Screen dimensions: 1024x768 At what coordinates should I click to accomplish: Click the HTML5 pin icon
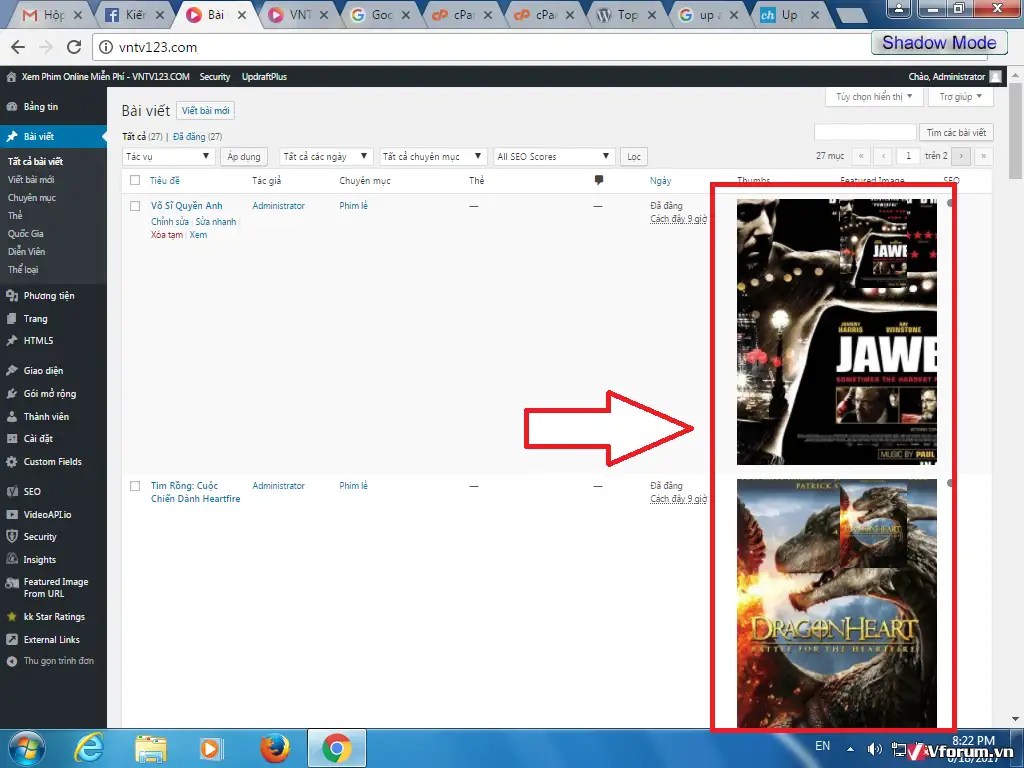(12, 340)
